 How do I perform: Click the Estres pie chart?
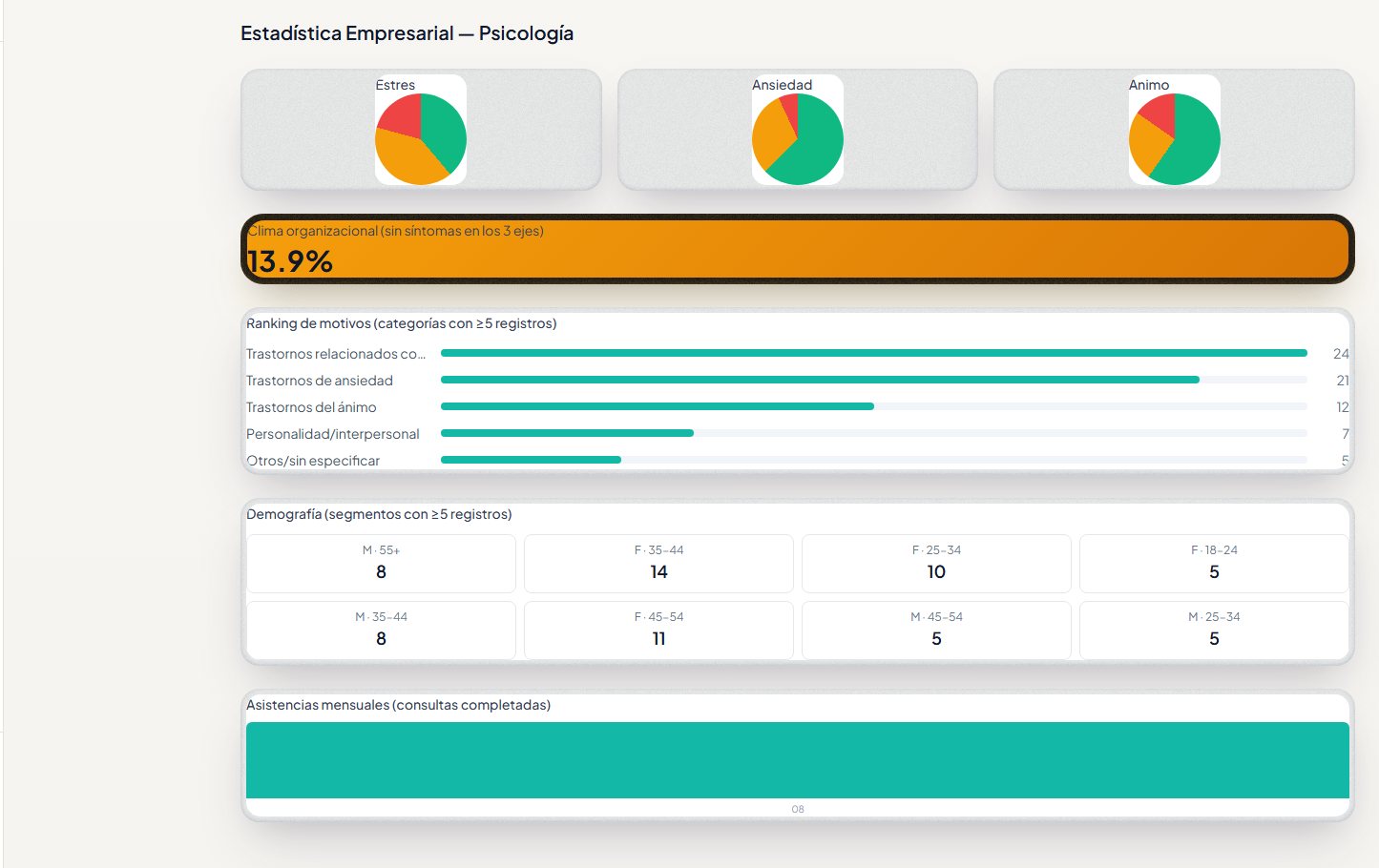(x=421, y=139)
